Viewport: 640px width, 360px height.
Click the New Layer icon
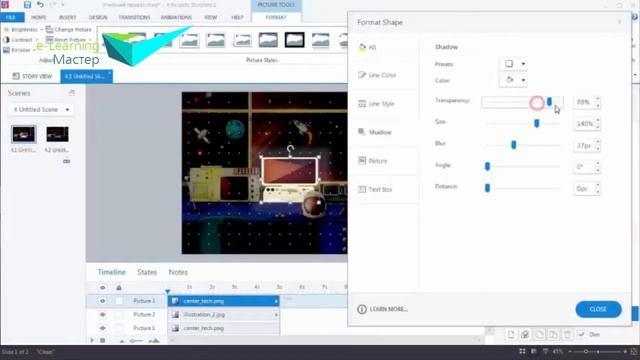pos(511,335)
